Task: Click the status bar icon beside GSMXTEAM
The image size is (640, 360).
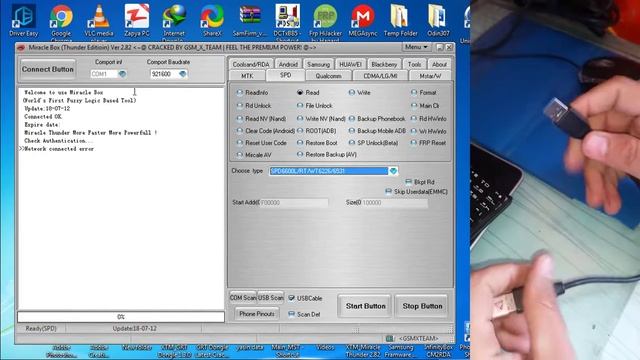Action: click(x=389, y=338)
